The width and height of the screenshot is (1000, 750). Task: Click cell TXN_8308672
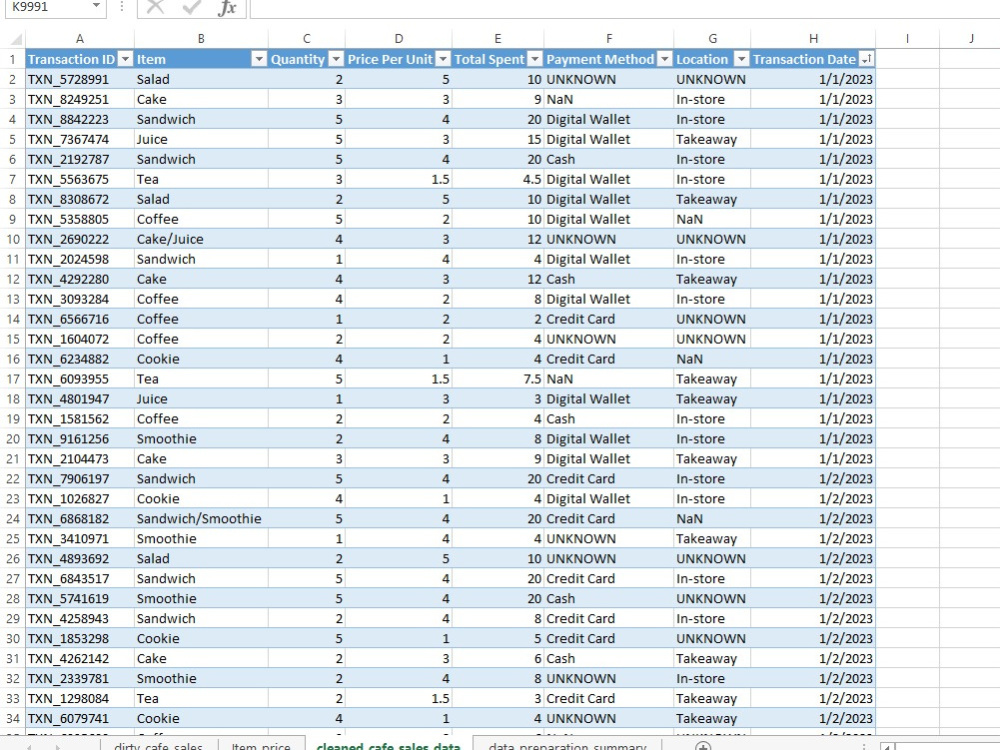click(x=80, y=199)
